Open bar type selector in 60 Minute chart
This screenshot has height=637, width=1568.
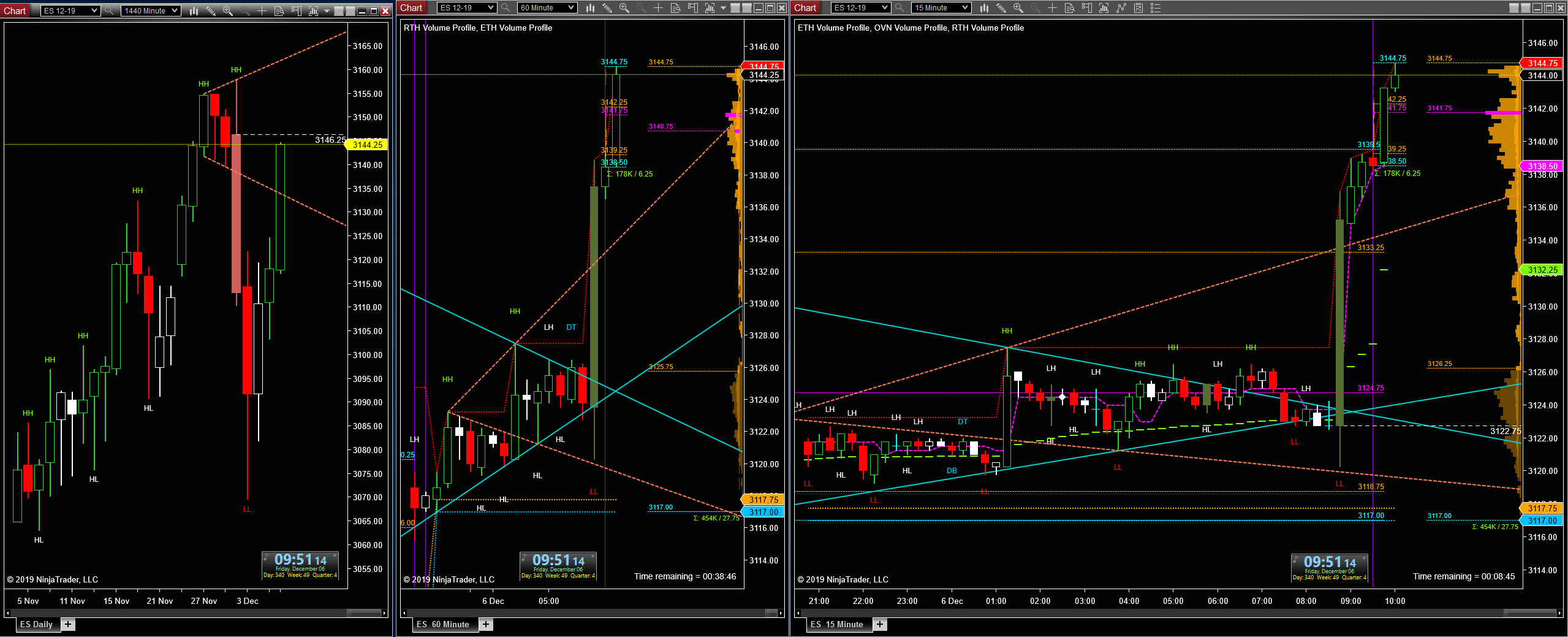tap(590, 8)
